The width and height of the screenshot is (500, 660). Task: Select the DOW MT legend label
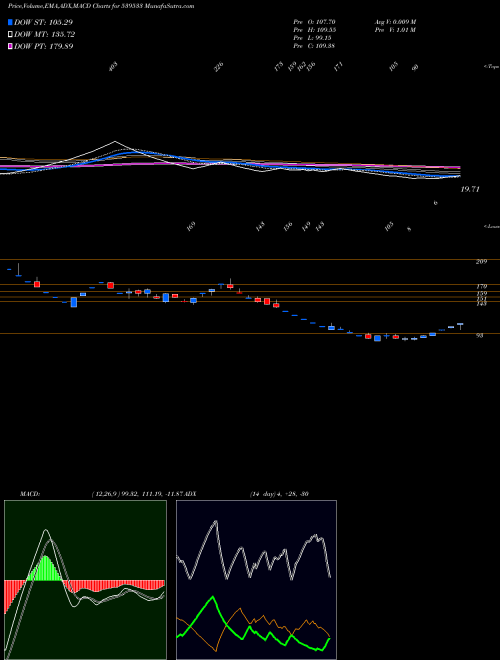[45, 35]
